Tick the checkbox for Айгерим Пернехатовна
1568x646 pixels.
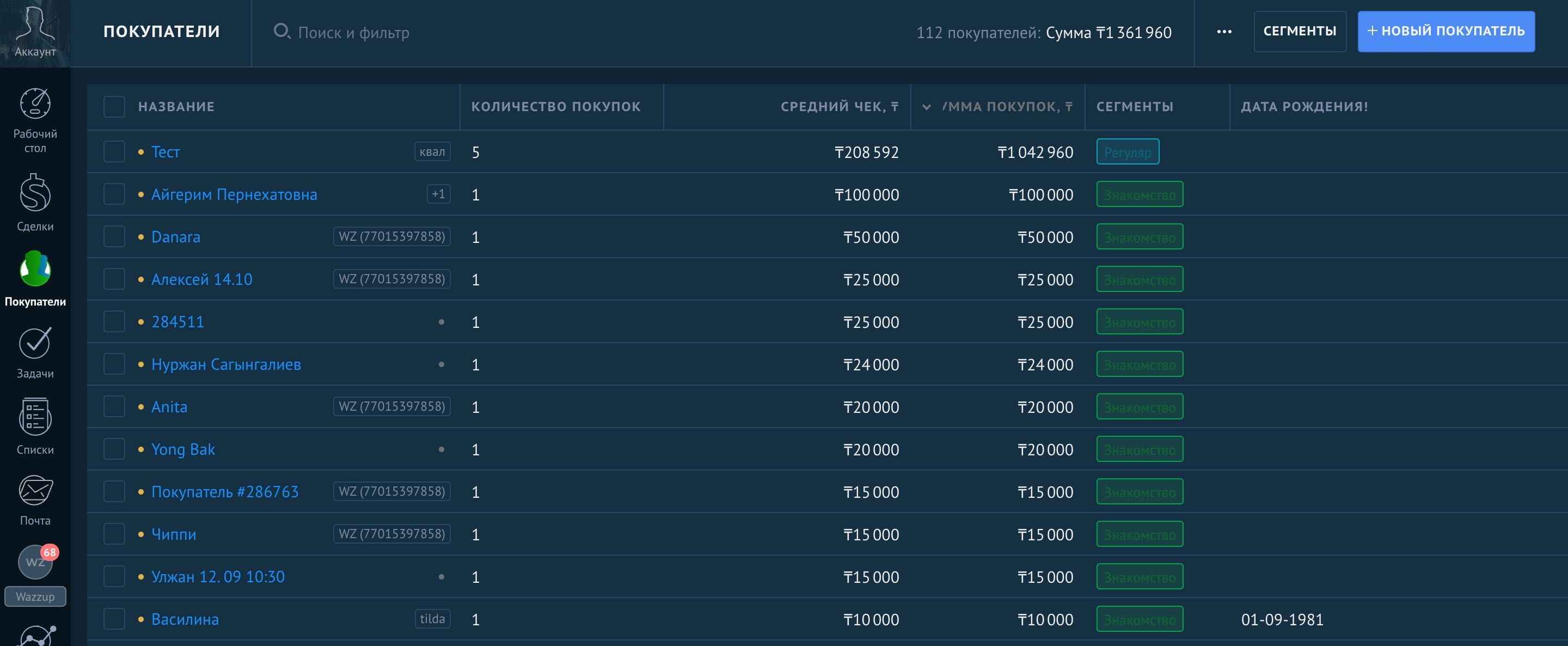114,194
